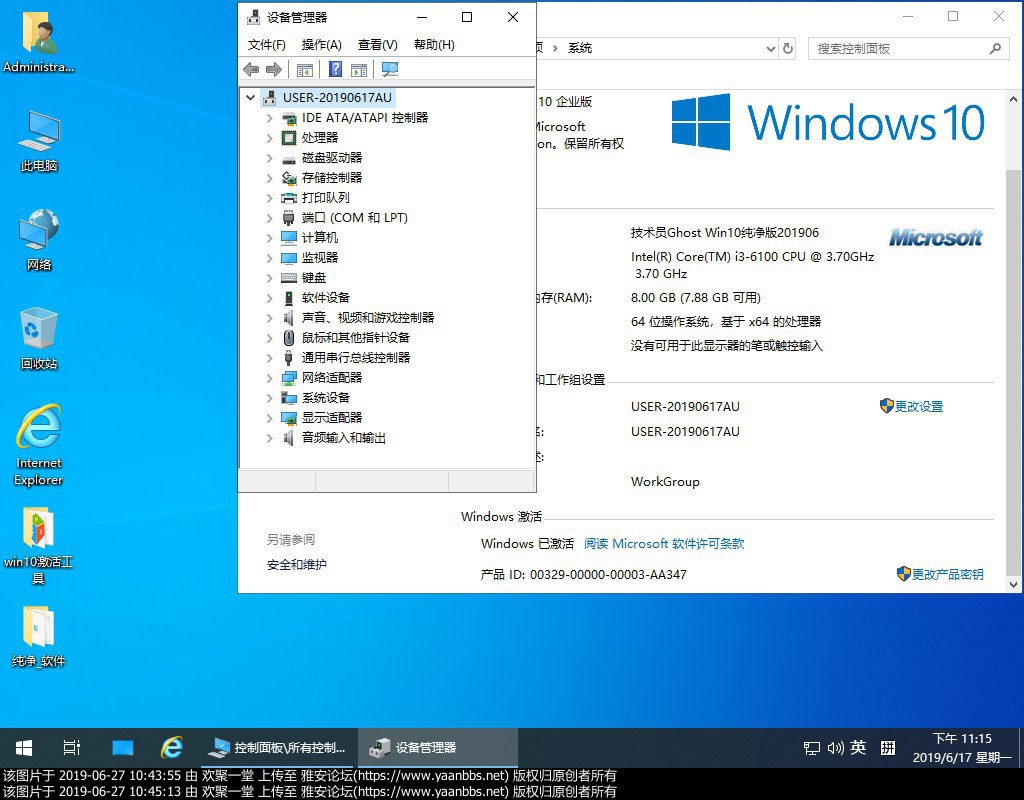The height and width of the screenshot is (800, 1024).
Task: Expand the 处理器 tree node
Action: click(x=270, y=138)
